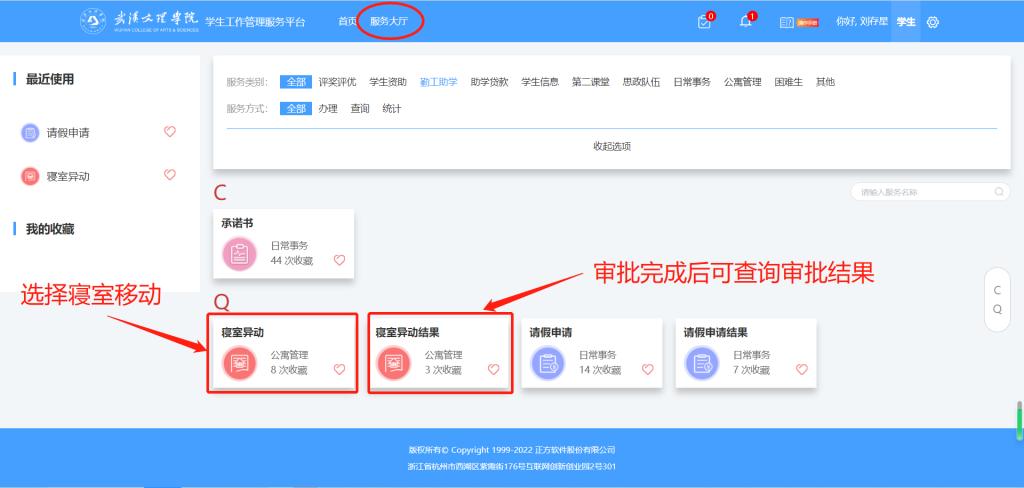Toggle favorite heart on 承诺书 card
The height and width of the screenshot is (488, 1024).
339,260
